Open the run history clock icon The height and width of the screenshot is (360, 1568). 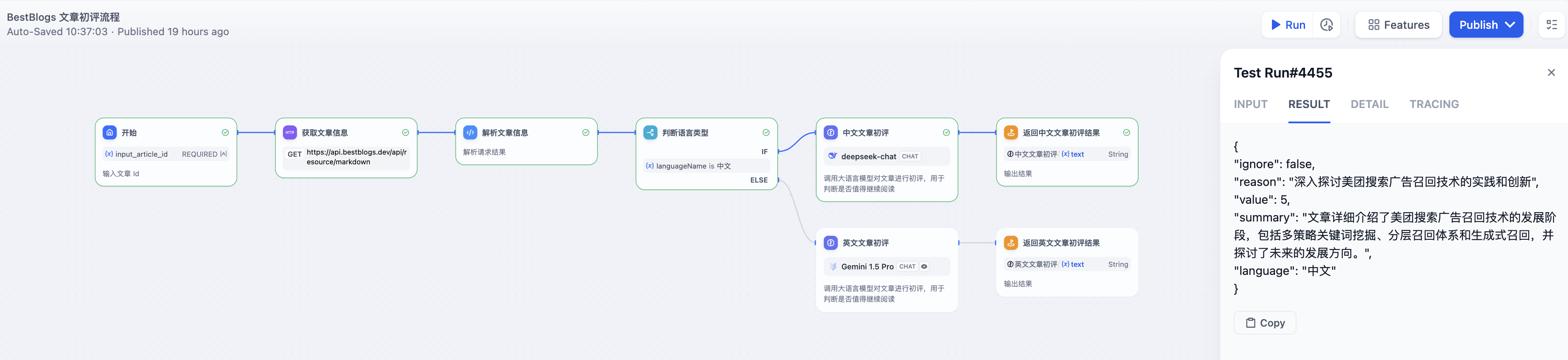tap(1326, 25)
